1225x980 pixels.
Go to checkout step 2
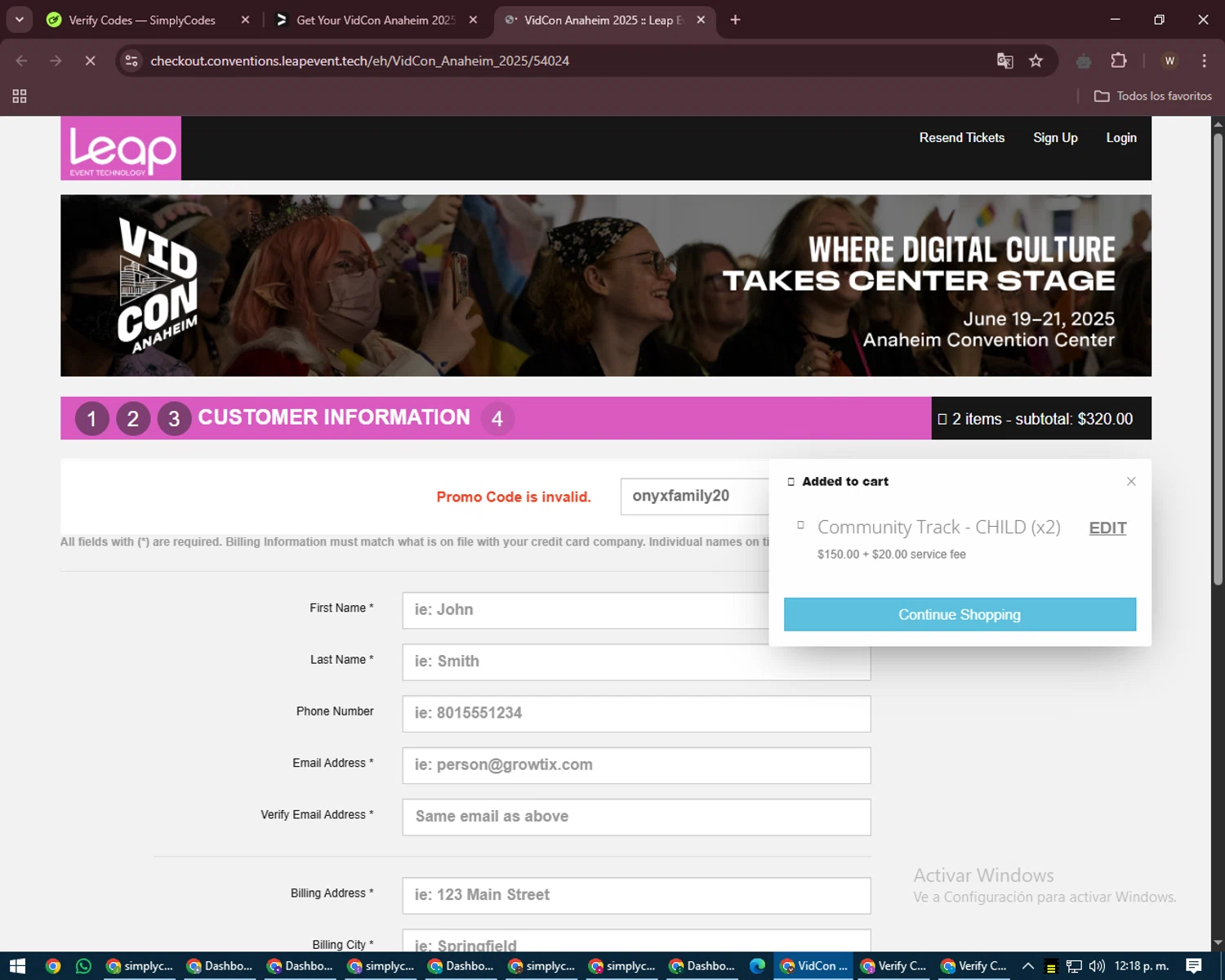point(133,419)
